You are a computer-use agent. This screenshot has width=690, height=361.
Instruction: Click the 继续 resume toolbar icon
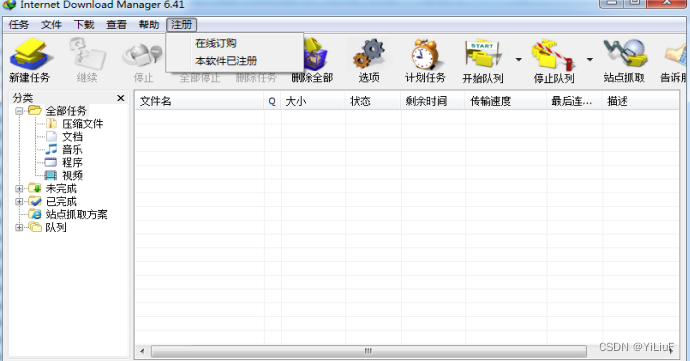tap(87, 54)
